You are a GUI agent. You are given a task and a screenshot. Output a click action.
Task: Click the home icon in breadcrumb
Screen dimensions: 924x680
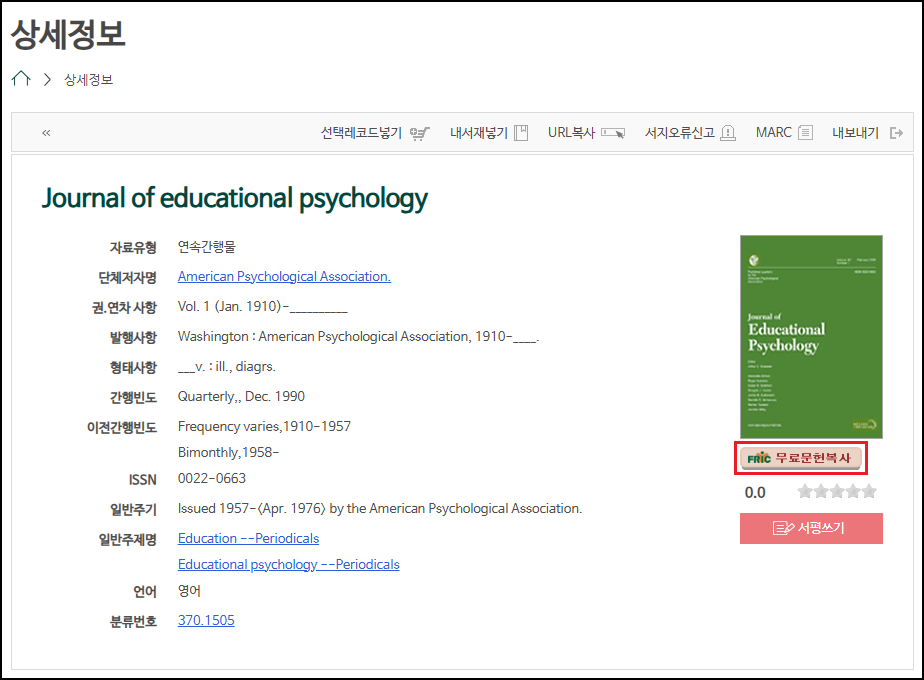[21, 78]
